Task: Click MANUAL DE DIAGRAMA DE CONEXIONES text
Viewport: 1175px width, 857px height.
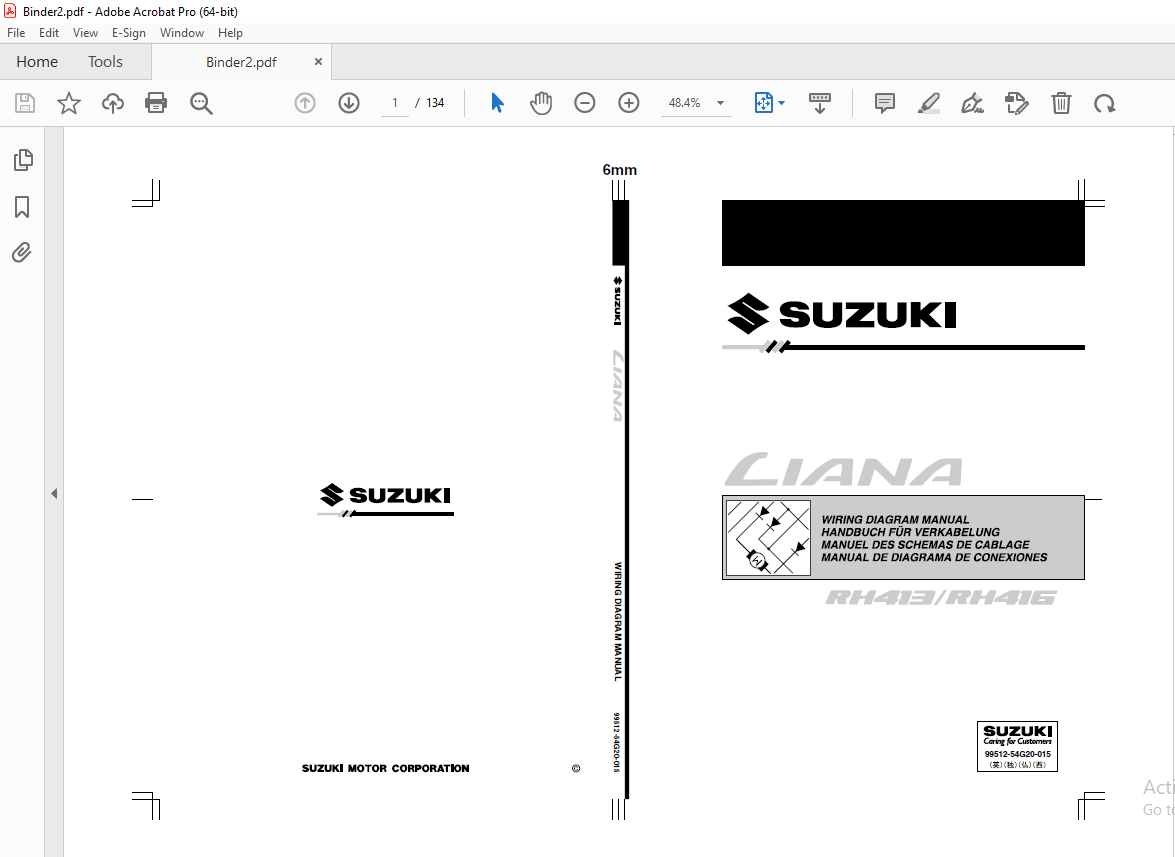Action: pyautogui.click(x=934, y=557)
